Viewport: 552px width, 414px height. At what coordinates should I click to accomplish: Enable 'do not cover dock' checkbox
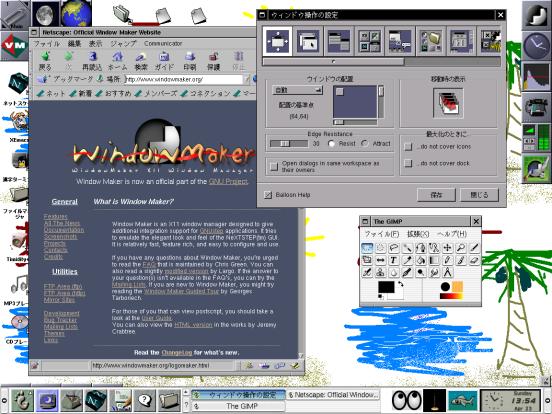click(x=408, y=163)
